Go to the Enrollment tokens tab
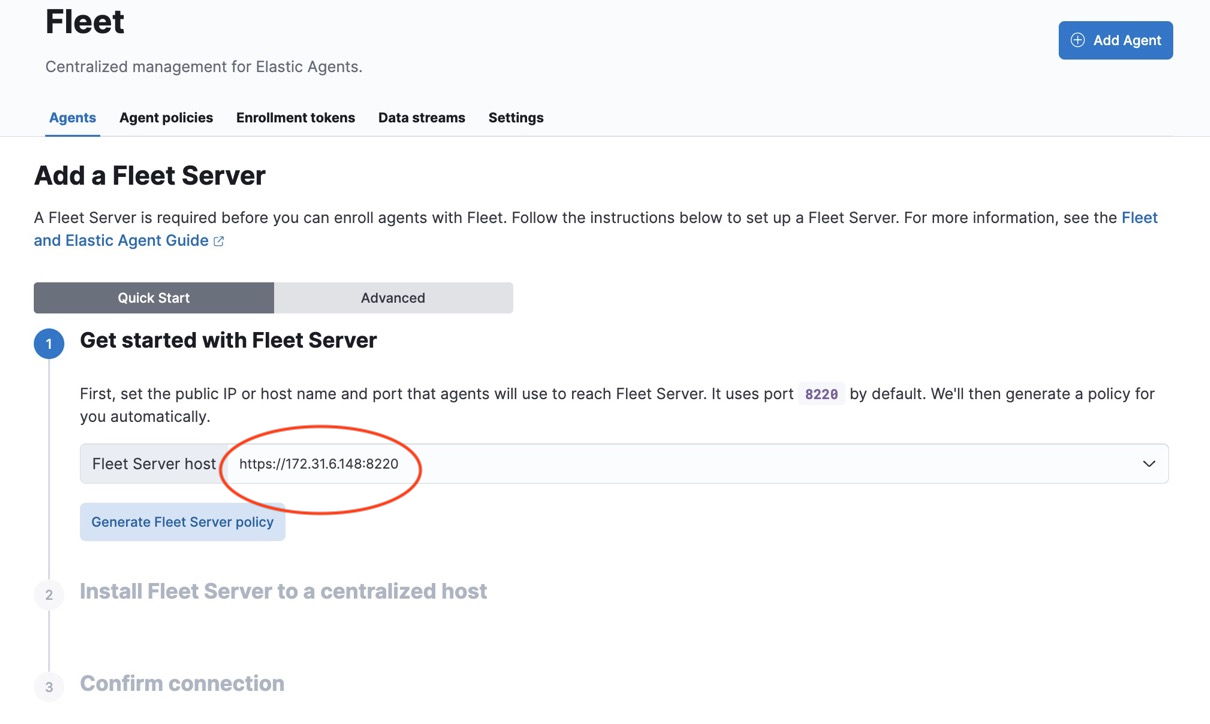The width and height of the screenshot is (1210, 724). tap(295, 117)
